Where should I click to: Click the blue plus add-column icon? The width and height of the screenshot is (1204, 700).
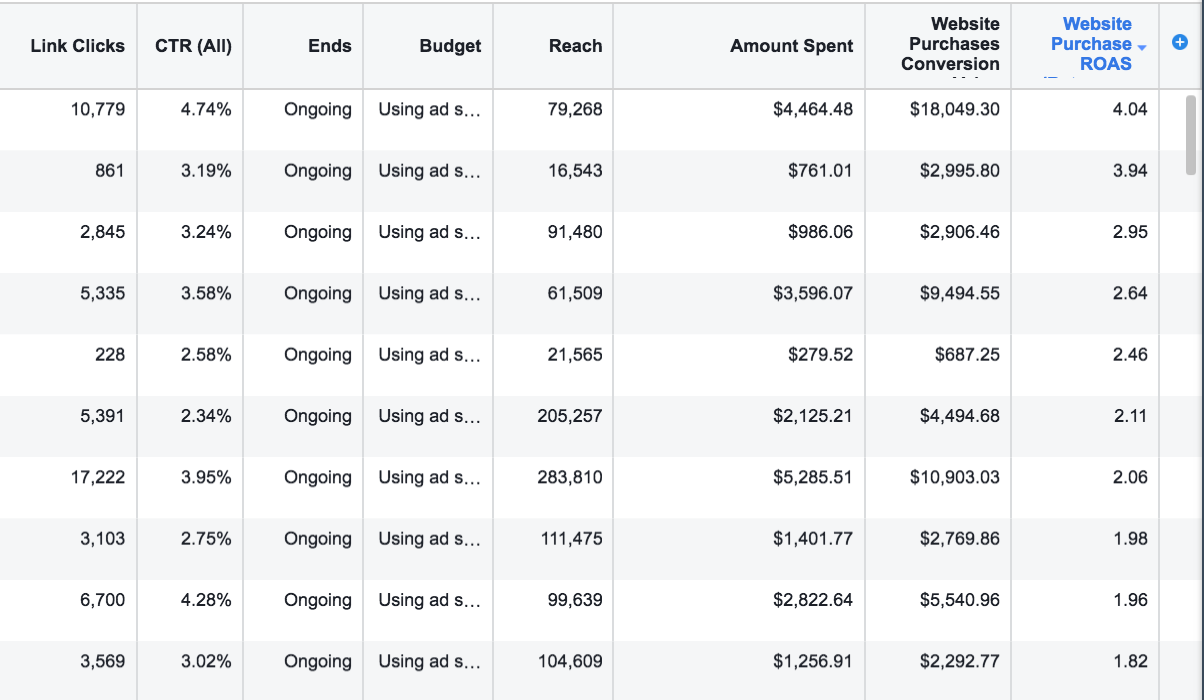(x=1179, y=43)
